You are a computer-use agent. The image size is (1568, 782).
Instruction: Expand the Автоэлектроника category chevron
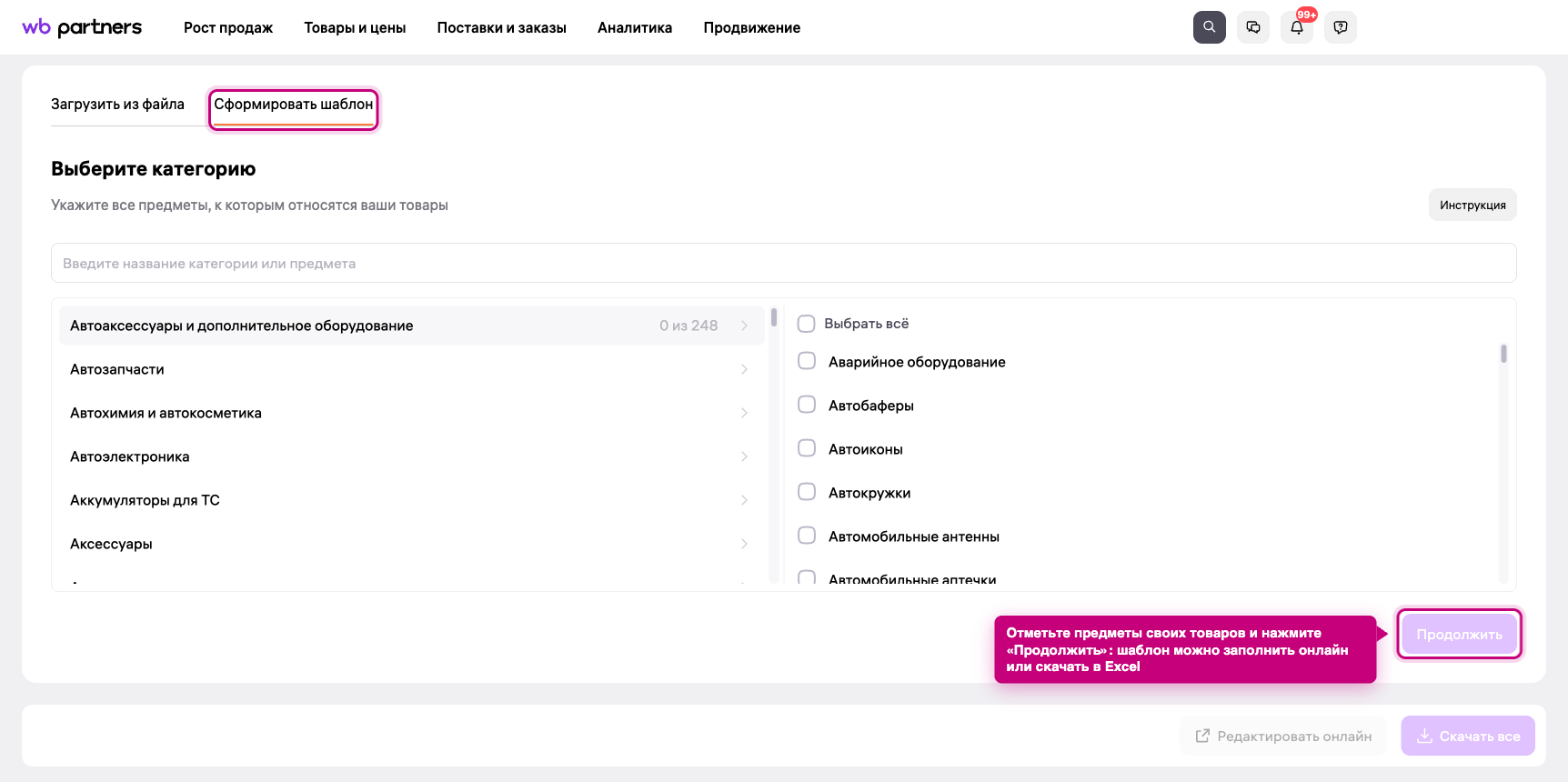pos(744,456)
